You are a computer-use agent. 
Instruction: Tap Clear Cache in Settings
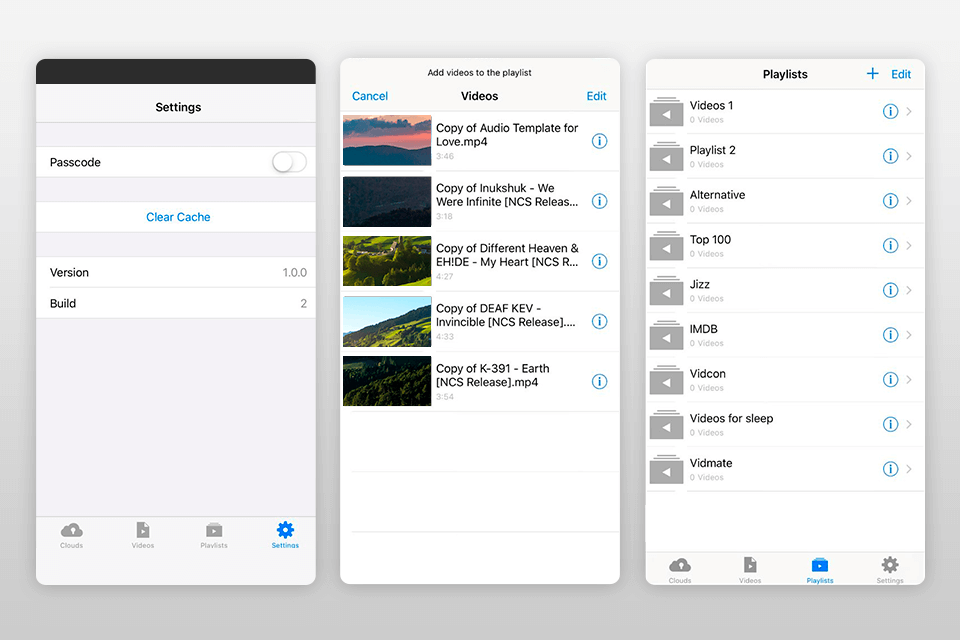176,217
